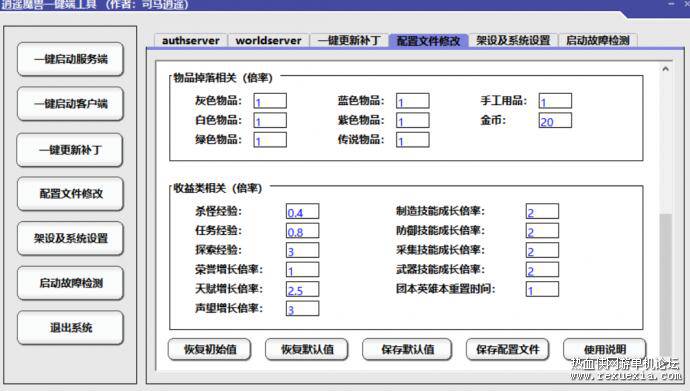Click the 收益类相关 (倍率) group title
This screenshot has height=391, width=690.
[x=217, y=188]
